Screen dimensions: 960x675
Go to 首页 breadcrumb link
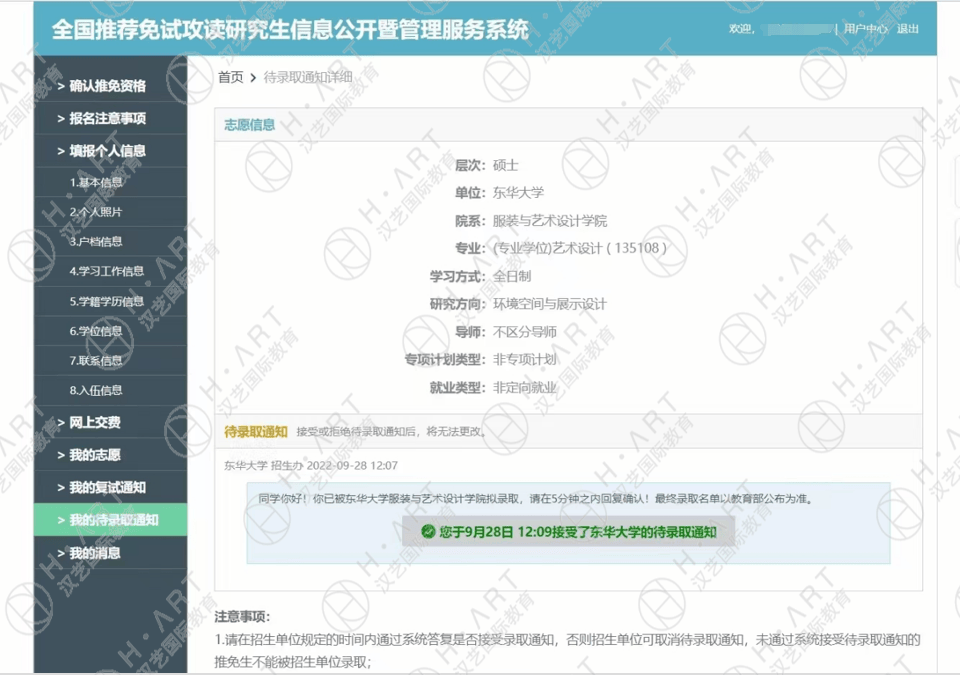230,77
